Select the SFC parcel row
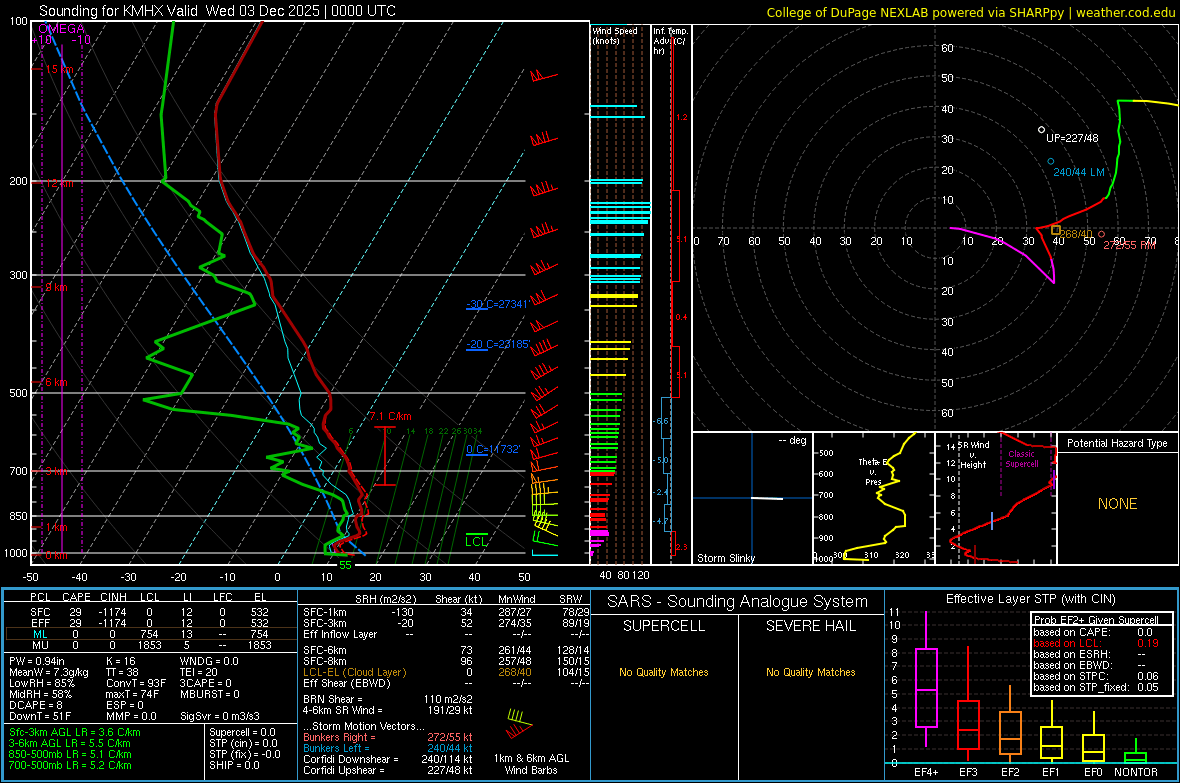This screenshot has height=783, width=1180. coord(150,612)
